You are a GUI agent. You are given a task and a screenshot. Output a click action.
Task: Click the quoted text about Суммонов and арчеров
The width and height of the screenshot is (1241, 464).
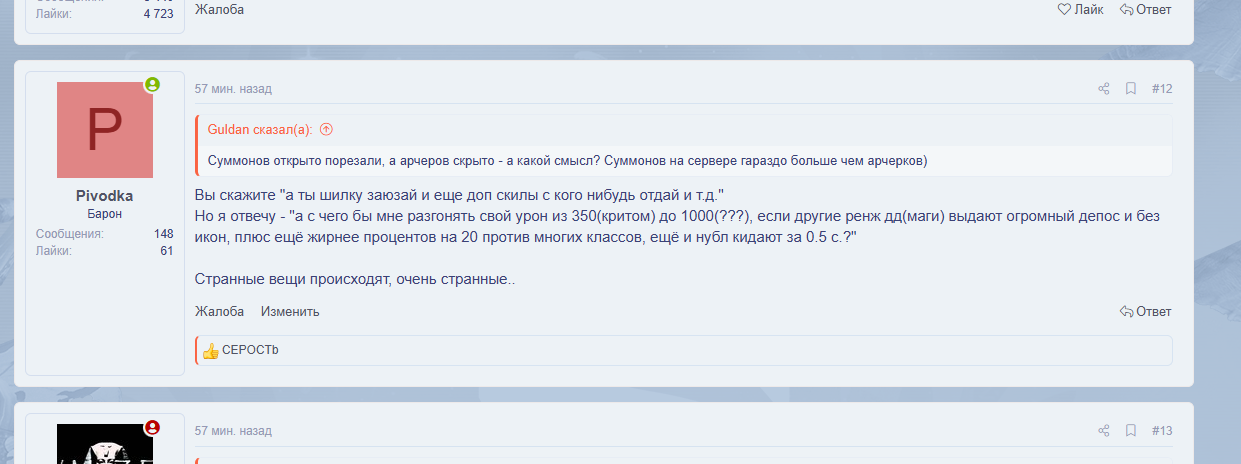(568, 160)
